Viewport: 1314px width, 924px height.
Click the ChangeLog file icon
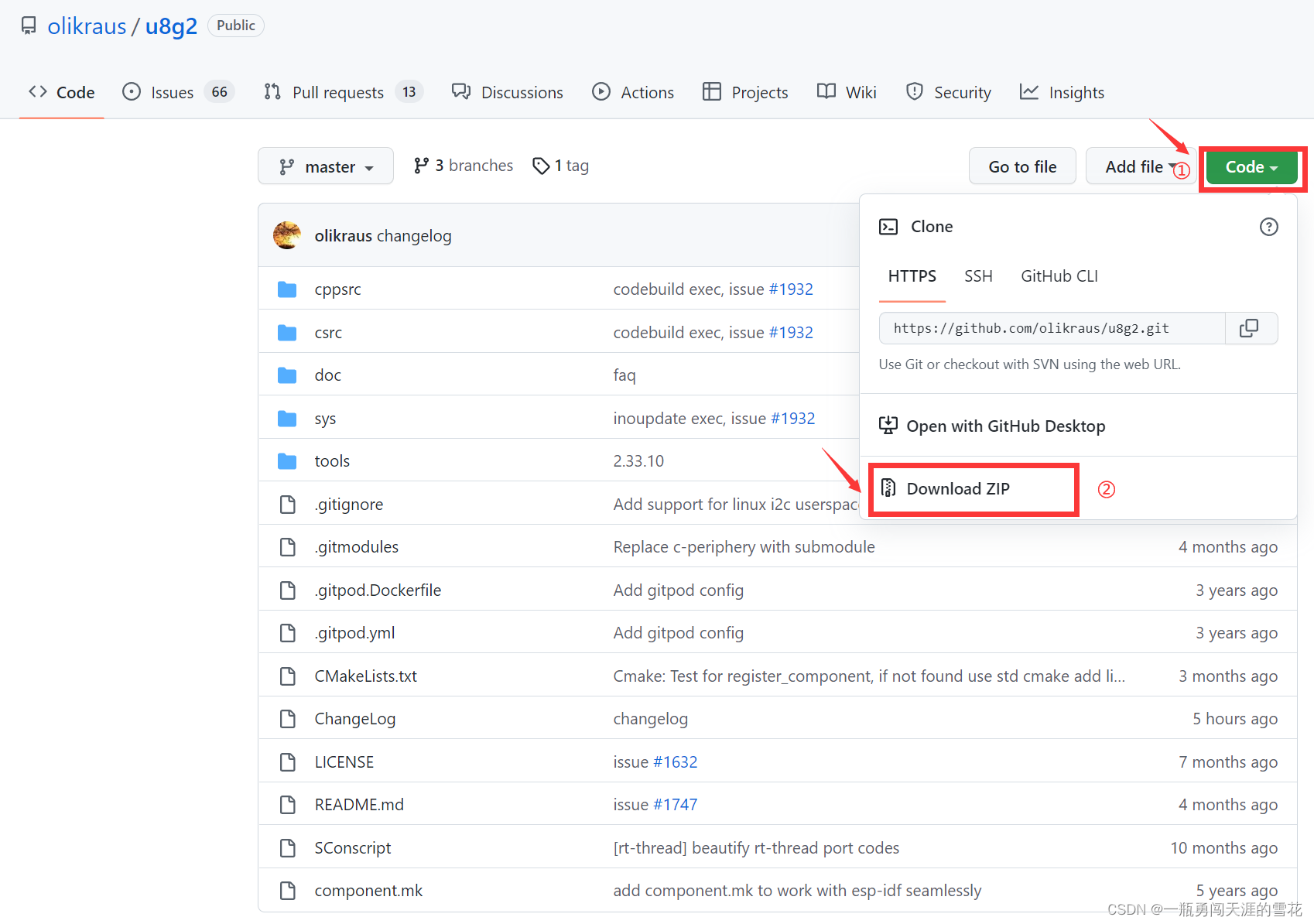pyautogui.click(x=288, y=719)
